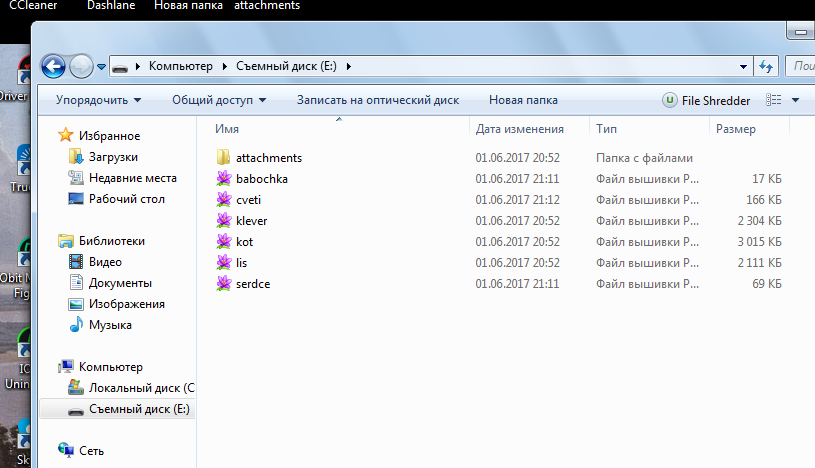Expand the arrow after Компьютер in address bar
Screen dimensions: 815x468
pos(225,67)
